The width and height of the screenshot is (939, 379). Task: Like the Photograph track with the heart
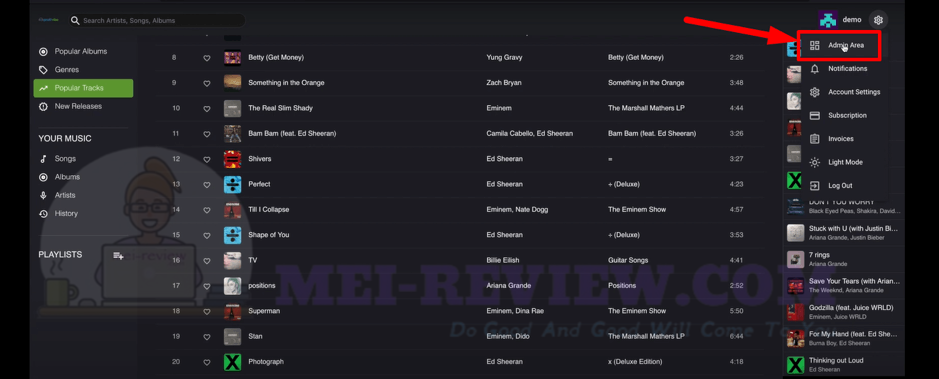(x=207, y=362)
